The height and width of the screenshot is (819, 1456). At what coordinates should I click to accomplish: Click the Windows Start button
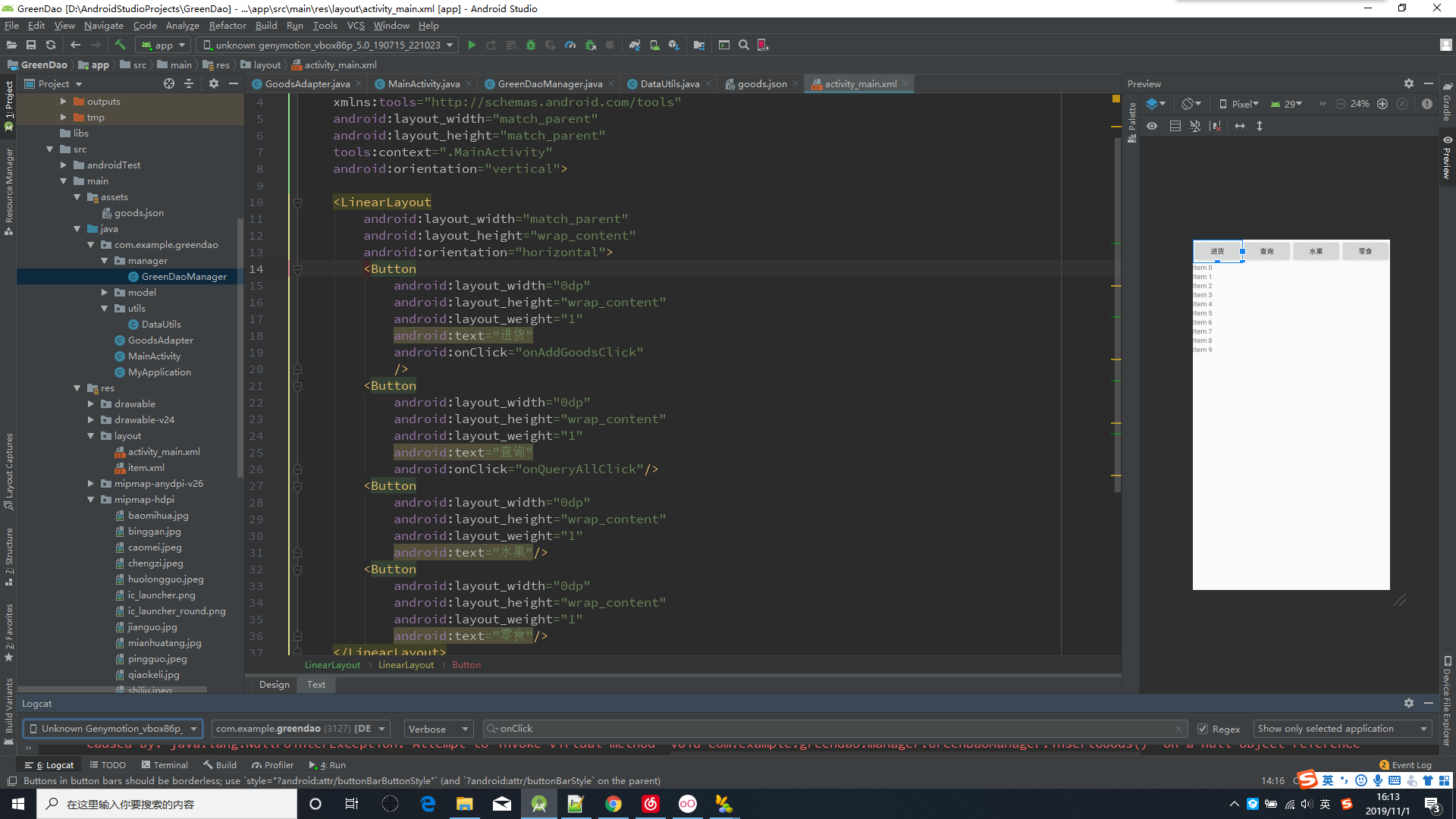[18, 804]
